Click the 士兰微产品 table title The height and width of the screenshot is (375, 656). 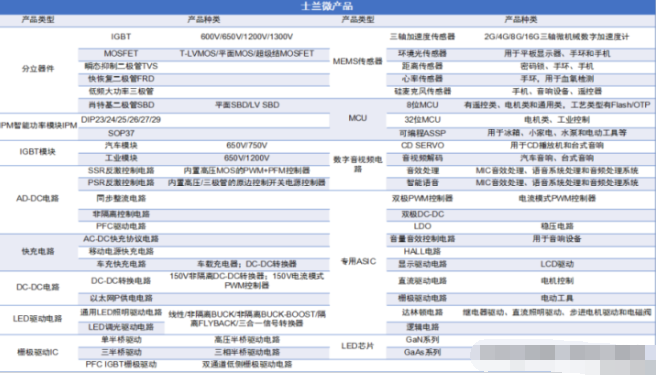coord(327,6)
